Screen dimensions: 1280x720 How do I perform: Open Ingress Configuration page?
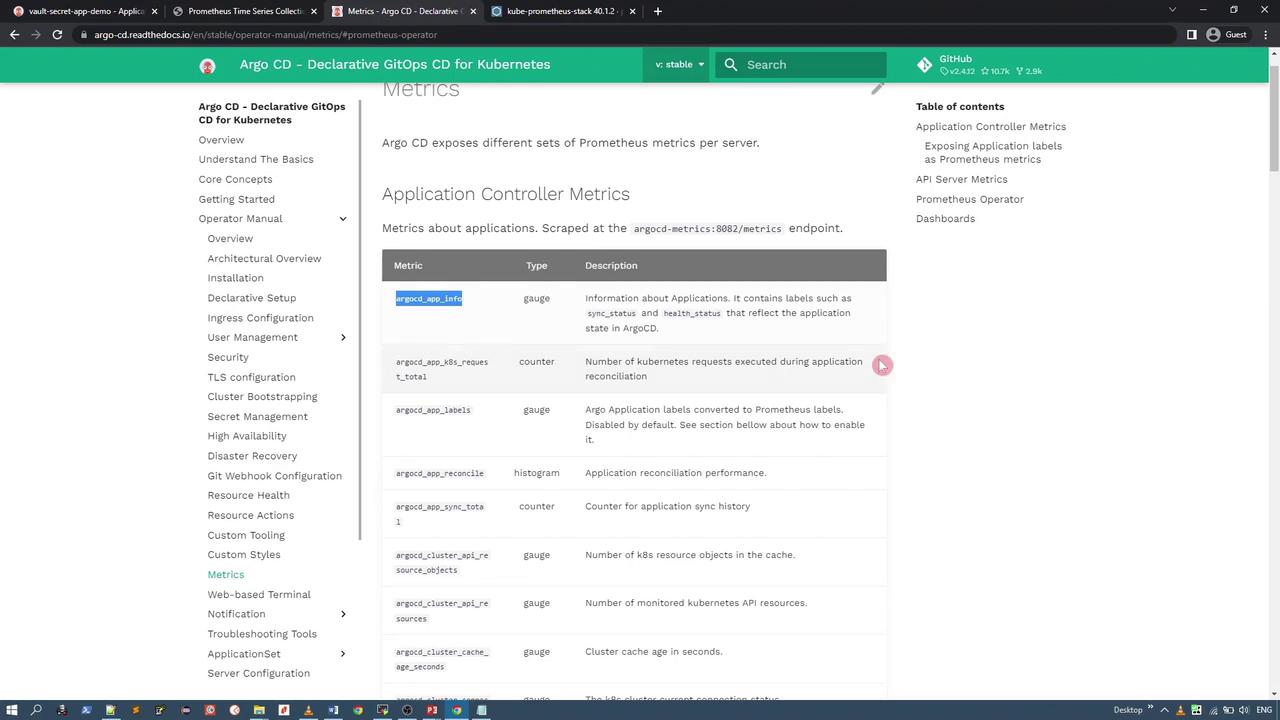tap(261, 318)
